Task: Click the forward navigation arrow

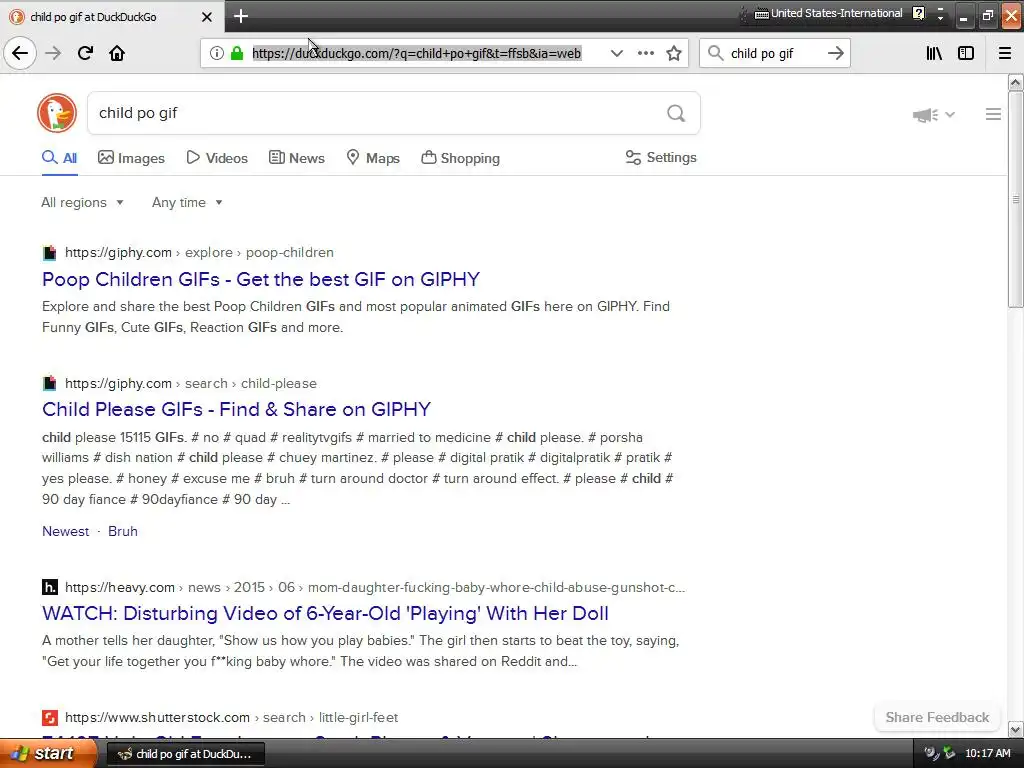Action: 53,53
